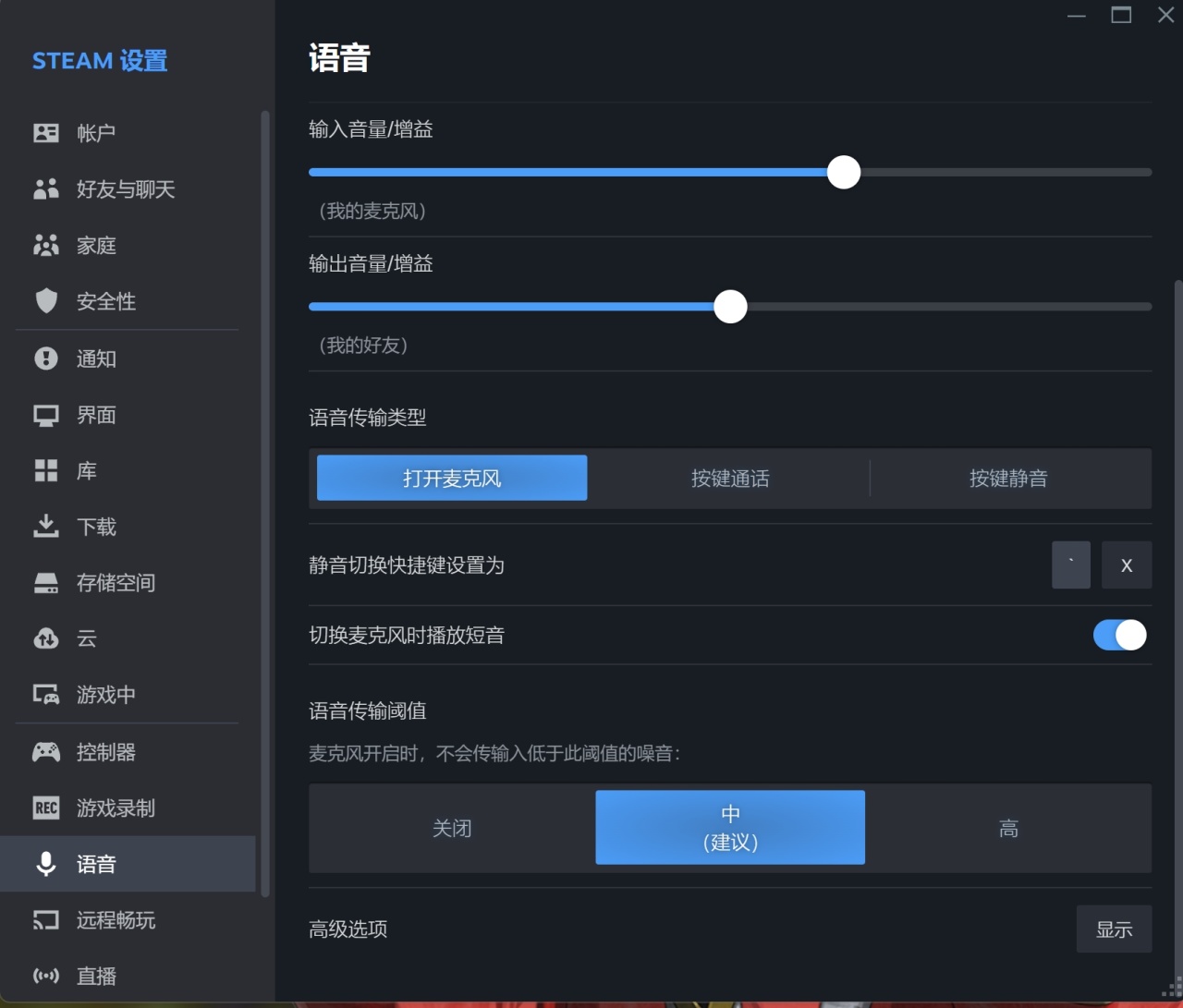Image resolution: width=1183 pixels, height=1008 pixels.
Task: Open the 好友与聊天 settings page
Action: point(128,189)
